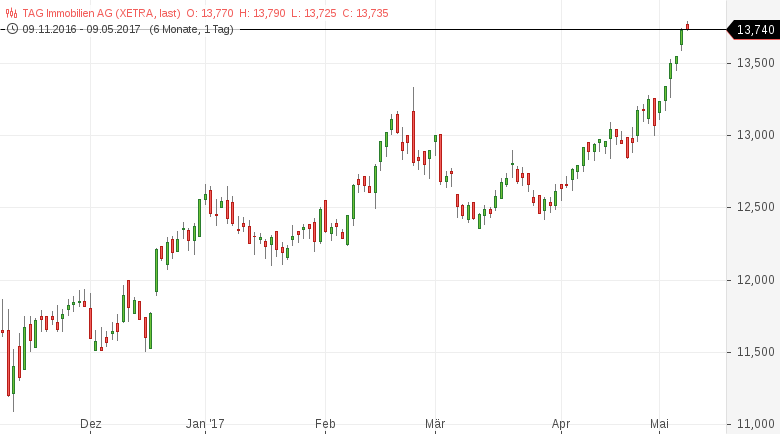
Task: Click the Dez month label on time axis
Action: (x=91, y=424)
